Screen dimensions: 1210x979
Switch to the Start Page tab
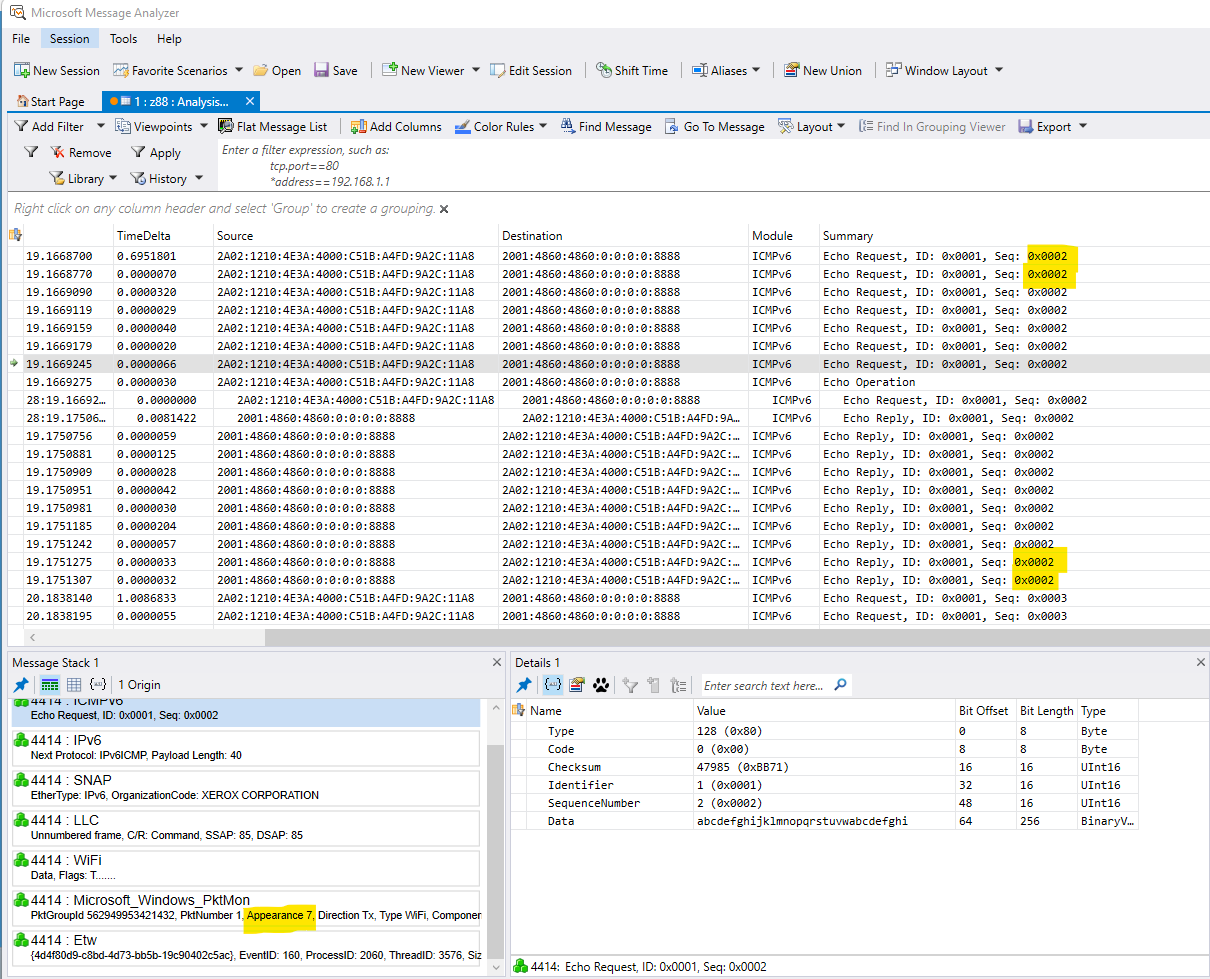(50, 102)
